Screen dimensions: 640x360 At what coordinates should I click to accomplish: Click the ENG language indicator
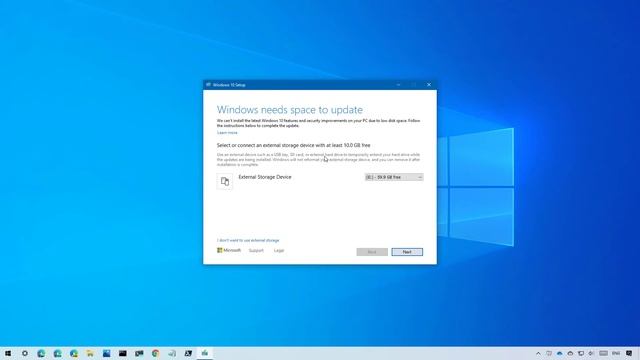tap(616, 353)
